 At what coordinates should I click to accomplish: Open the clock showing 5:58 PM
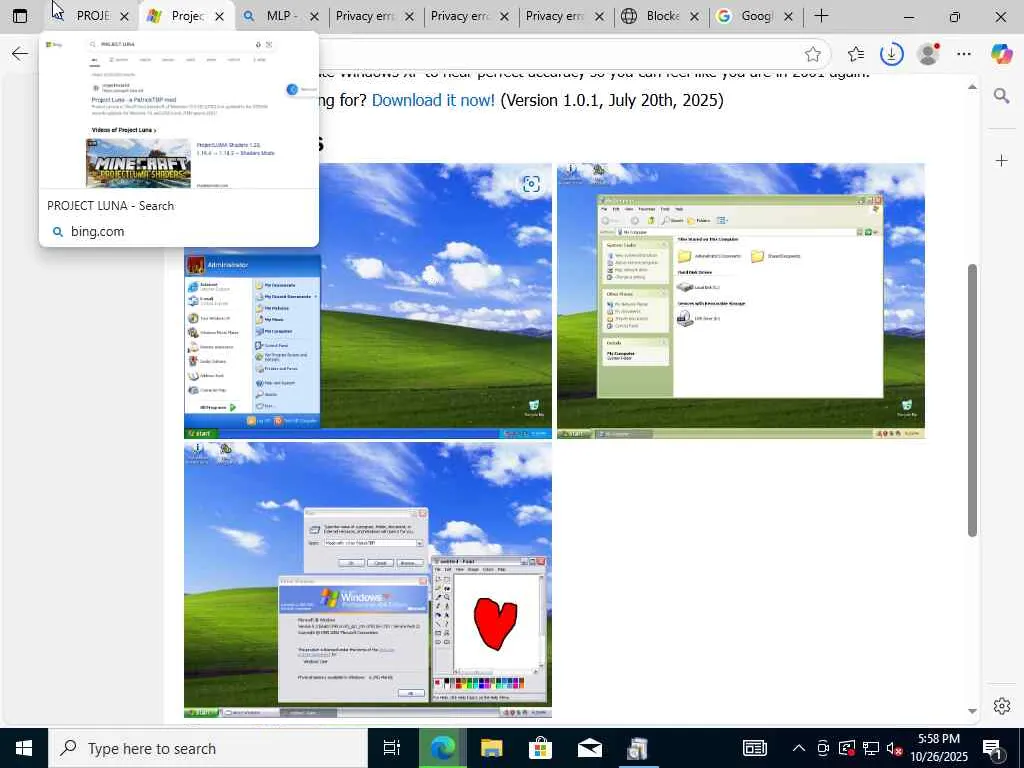[939, 748]
